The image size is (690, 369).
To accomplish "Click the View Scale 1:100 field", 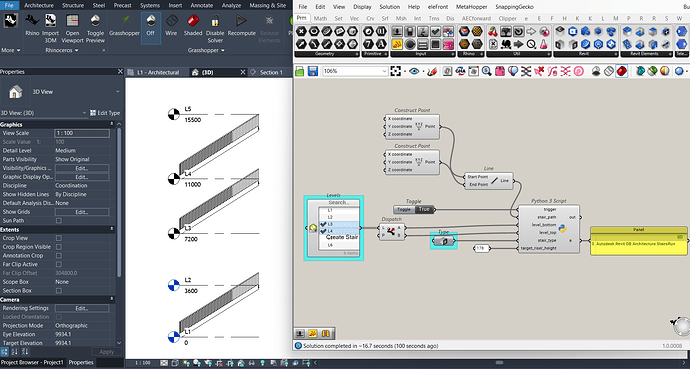I will (x=82, y=133).
